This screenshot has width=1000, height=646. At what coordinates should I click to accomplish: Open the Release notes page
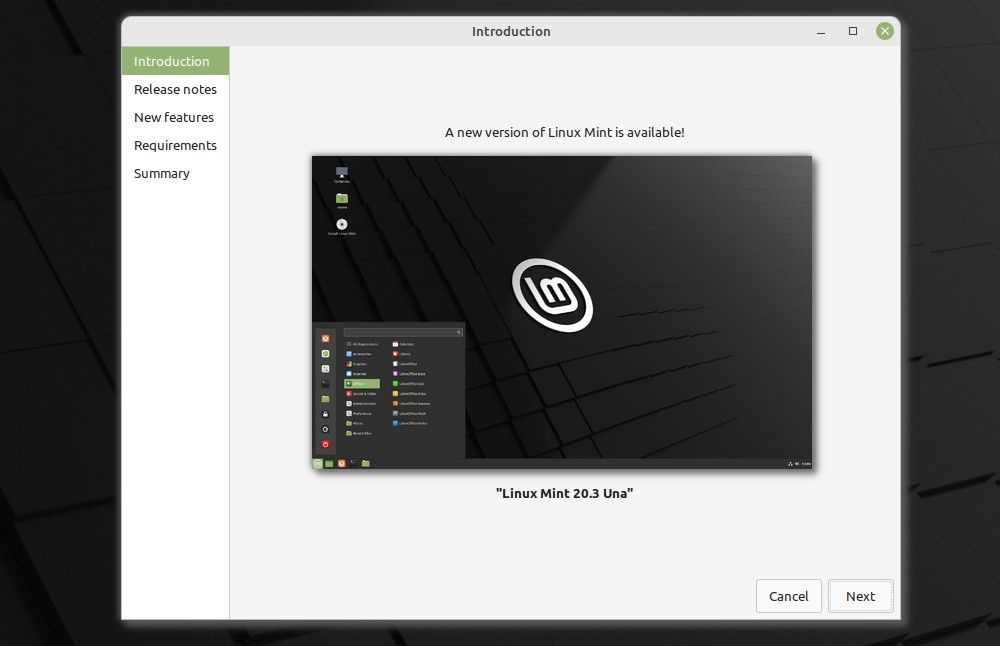point(175,89)
